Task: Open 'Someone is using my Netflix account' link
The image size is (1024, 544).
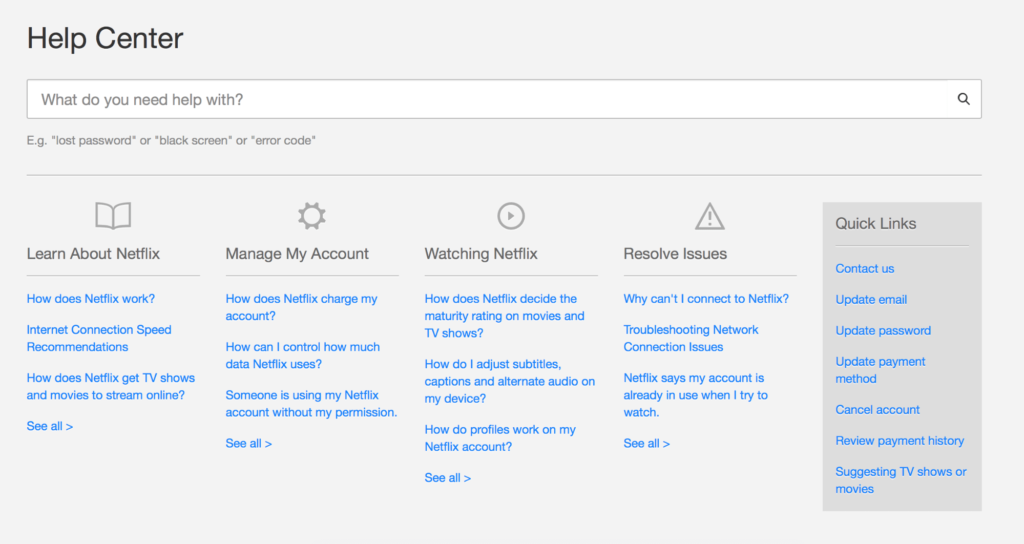Action: [x=312, y=404]
